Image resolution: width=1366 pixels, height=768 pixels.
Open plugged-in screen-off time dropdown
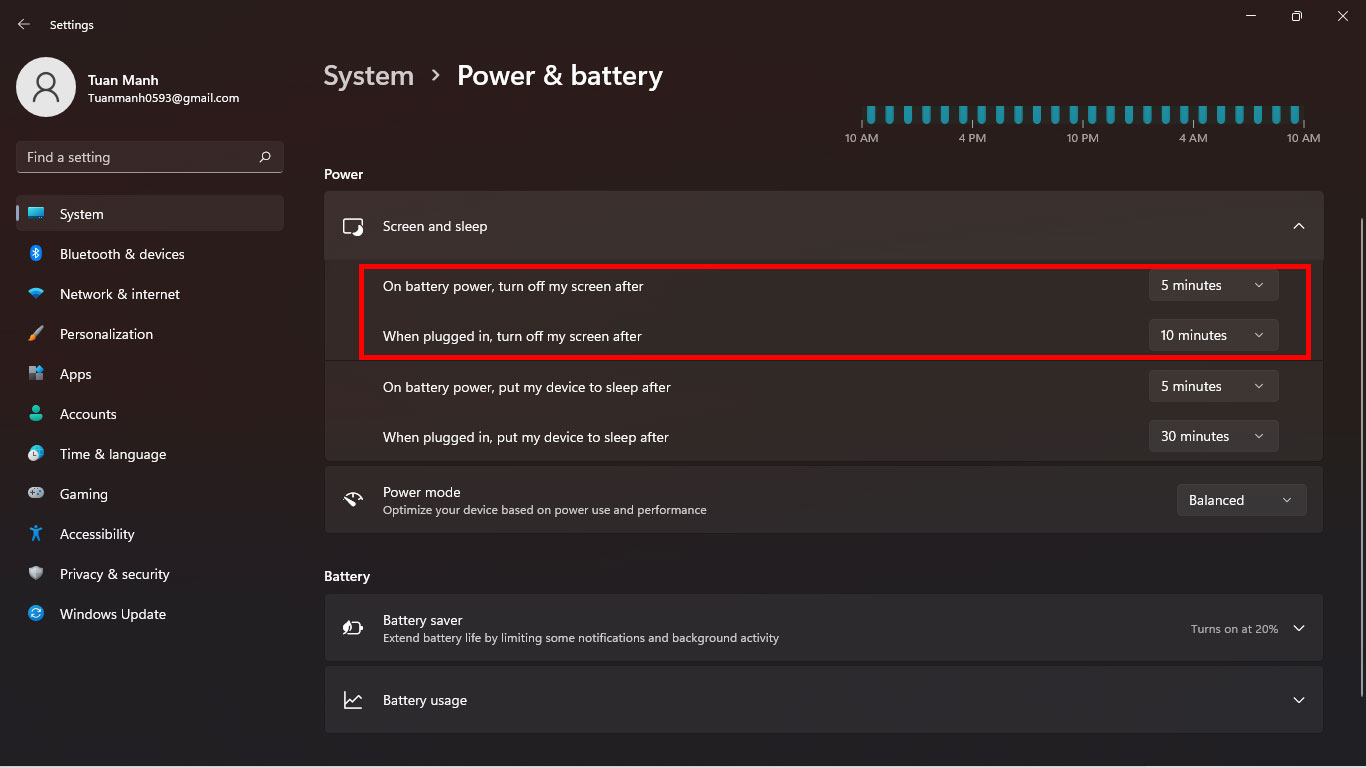(x=1213, y=335)
